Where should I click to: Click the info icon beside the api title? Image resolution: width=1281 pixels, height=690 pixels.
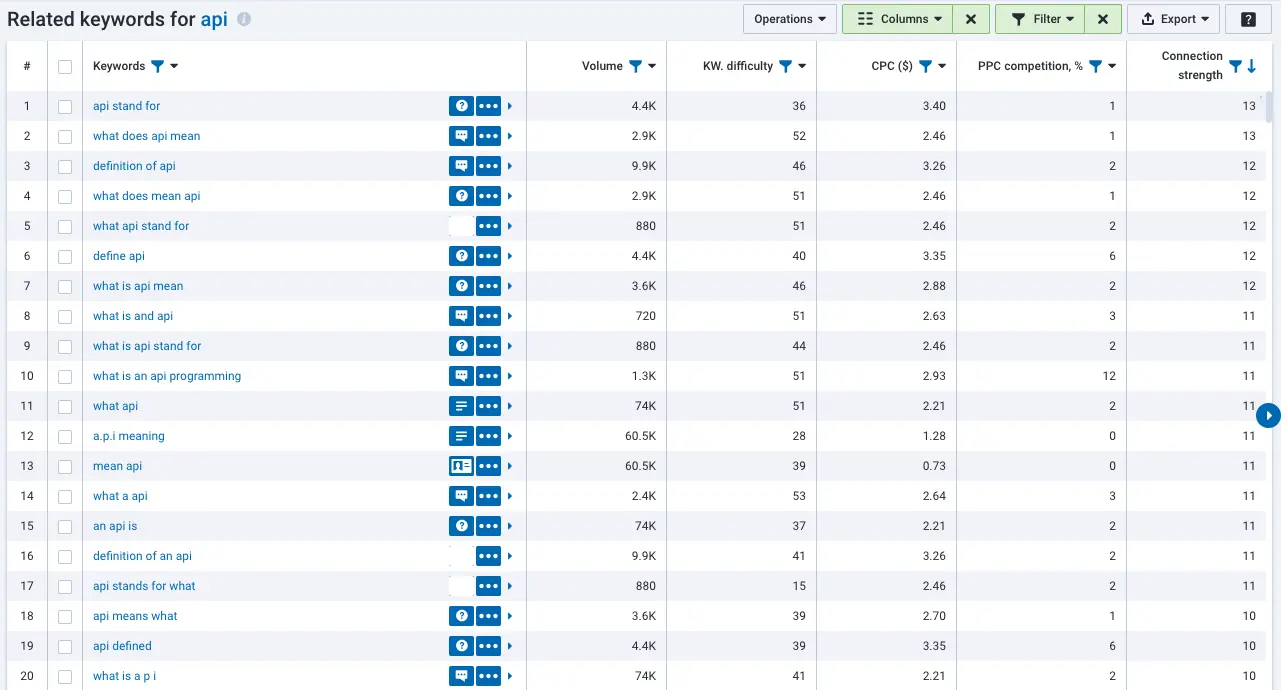245,19
